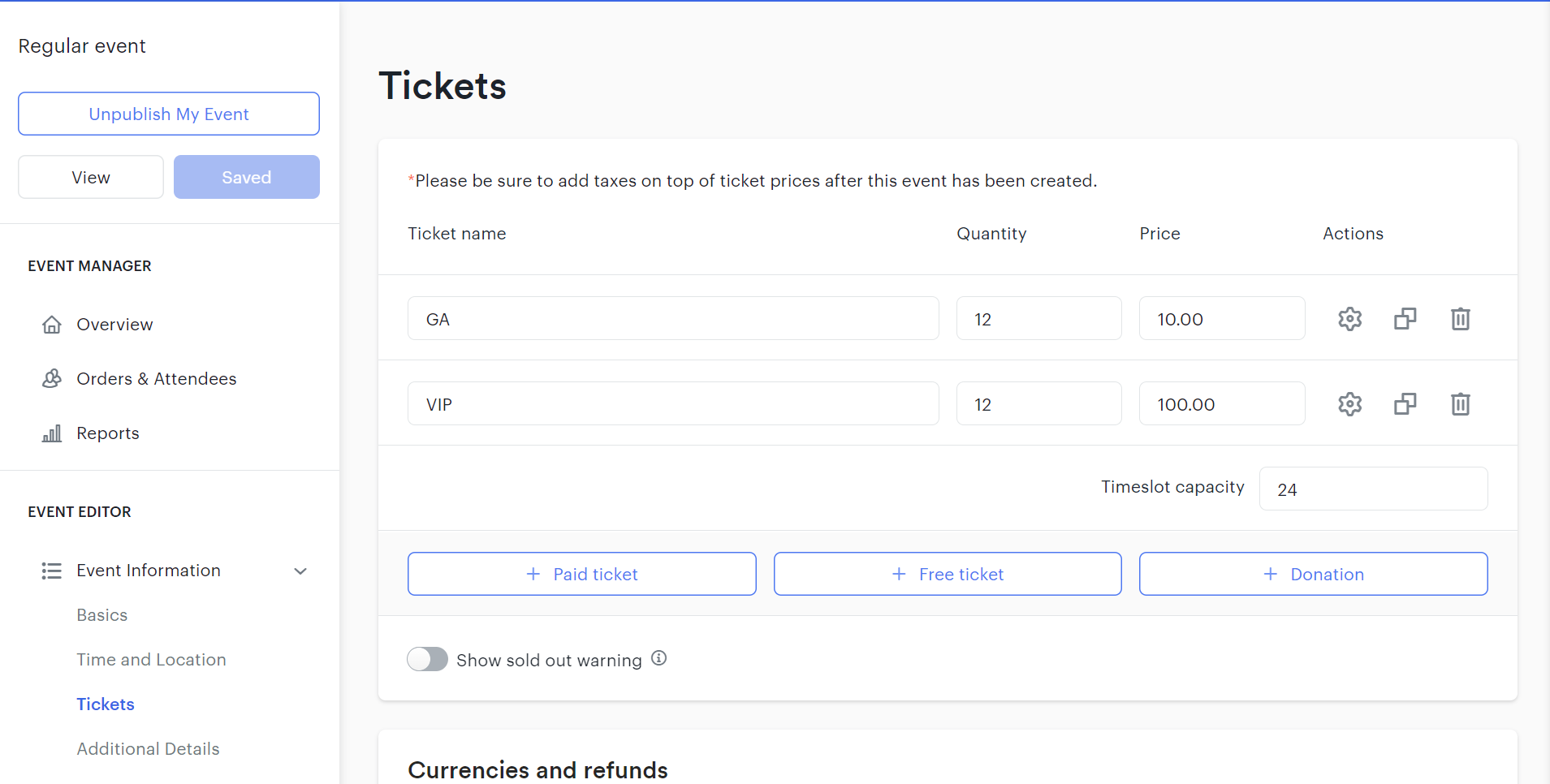Duplicate the GA ticket
The image size is (1550, 784).
tap(1405, 319)
